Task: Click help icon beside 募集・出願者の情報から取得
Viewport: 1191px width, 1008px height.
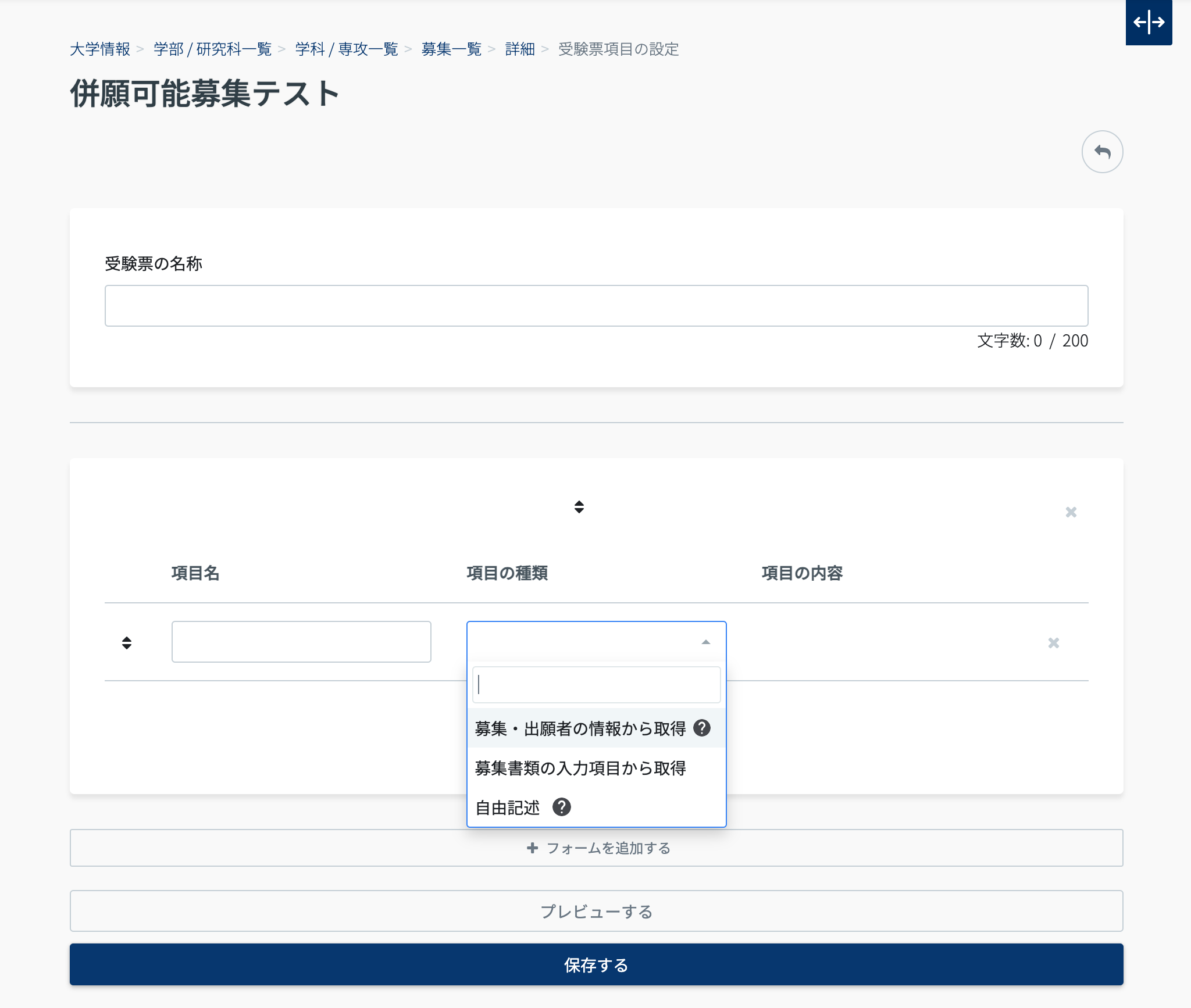Action: (702, 728)
